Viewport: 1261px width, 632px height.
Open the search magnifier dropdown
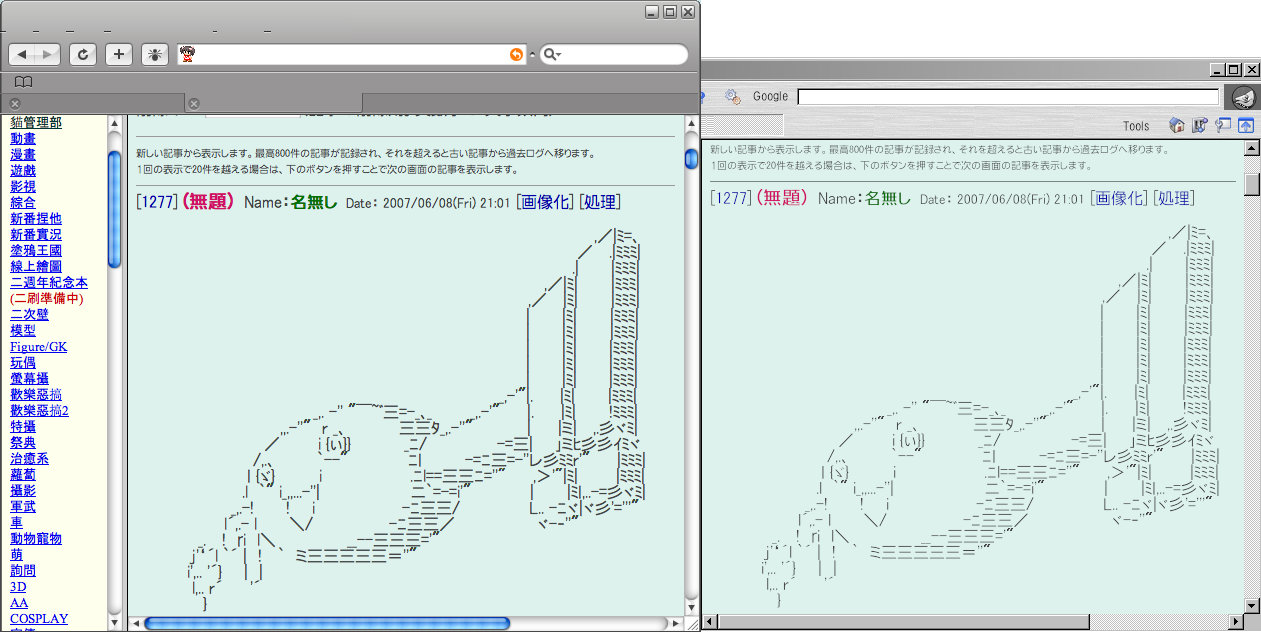552,54
